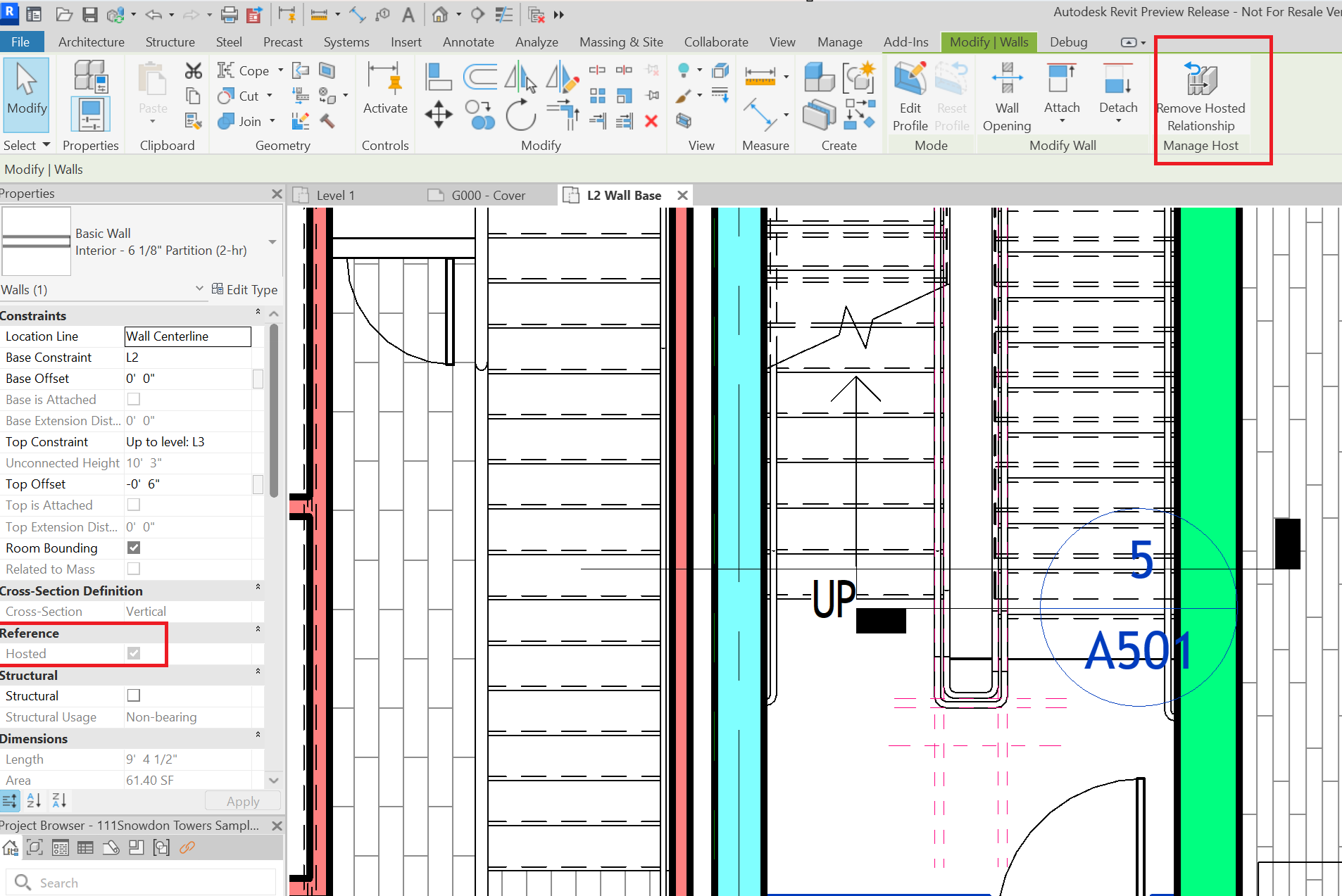Click the Remove Hosted Relationship icon

point(1200,79)
